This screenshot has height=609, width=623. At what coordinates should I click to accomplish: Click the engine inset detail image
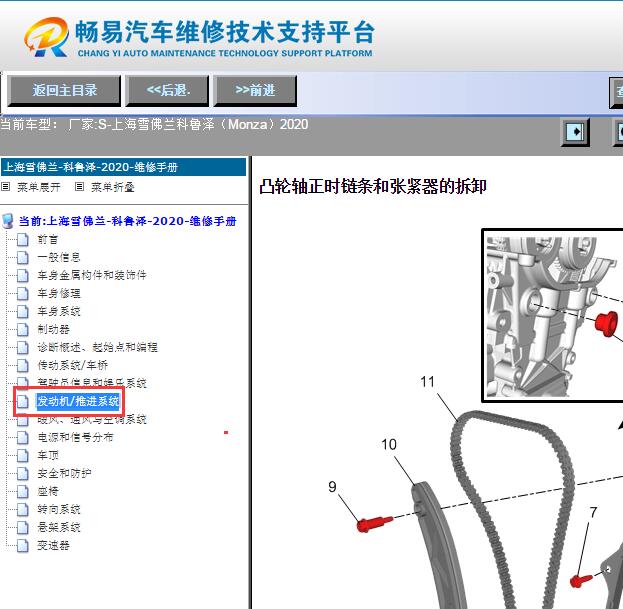(553, 316)
